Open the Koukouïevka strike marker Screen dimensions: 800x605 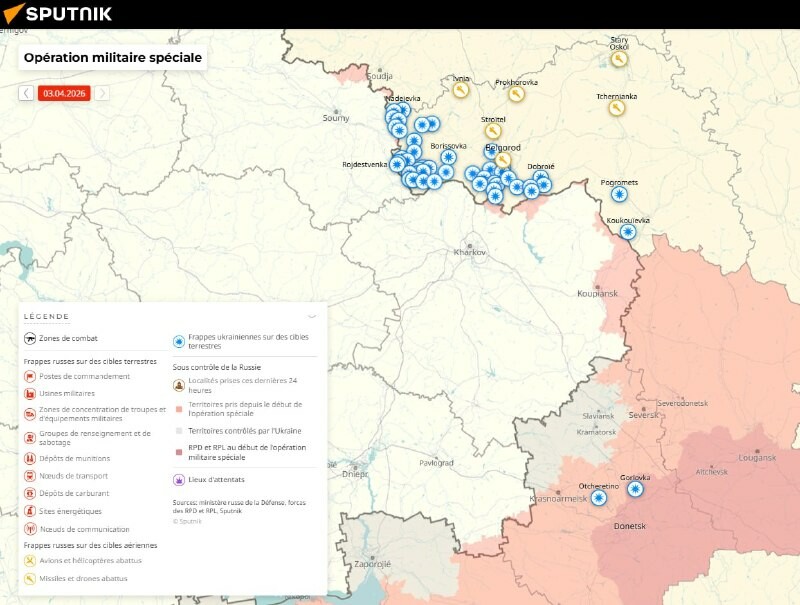(628, 232)
